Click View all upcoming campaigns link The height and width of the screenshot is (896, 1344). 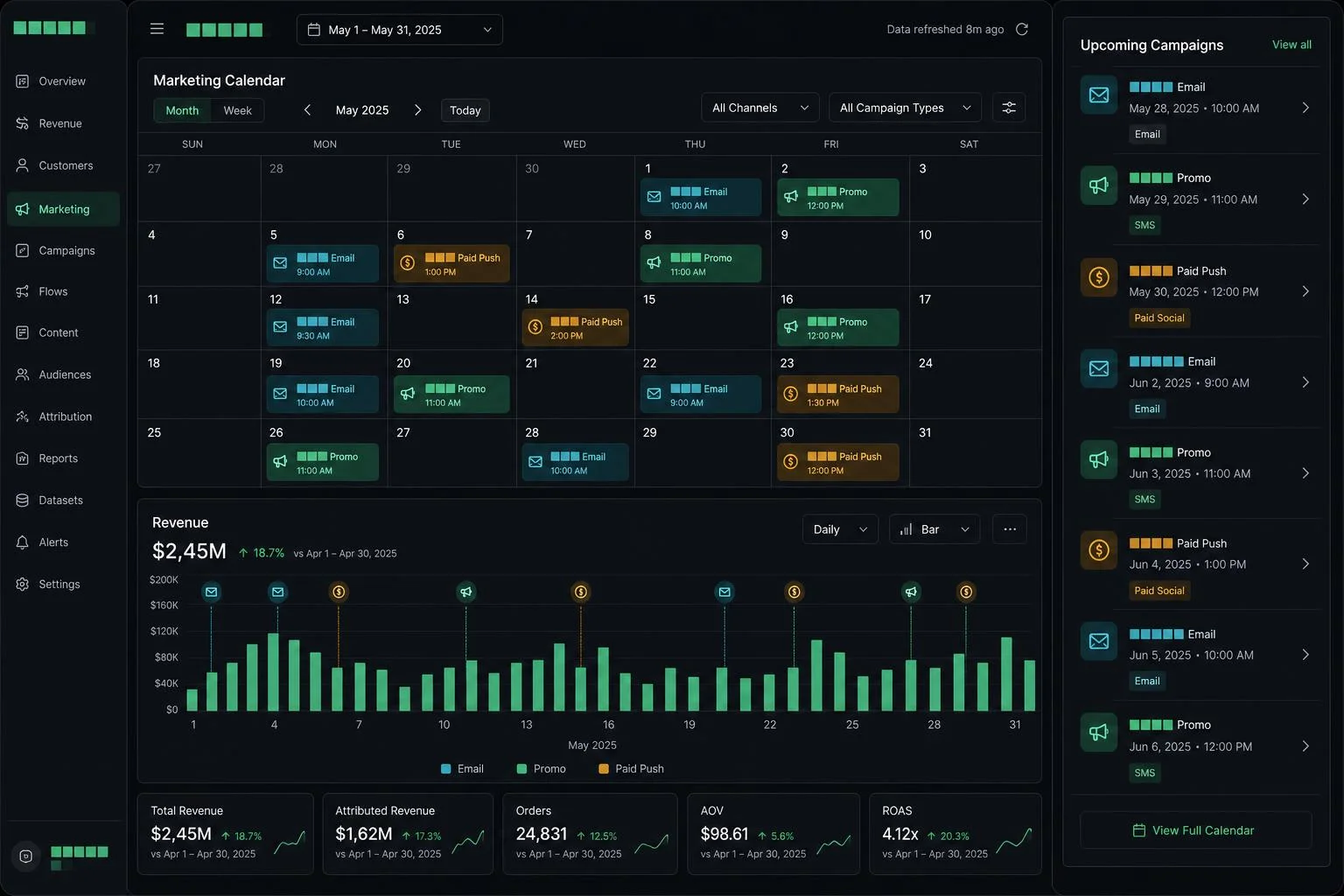coord(1291,45)
